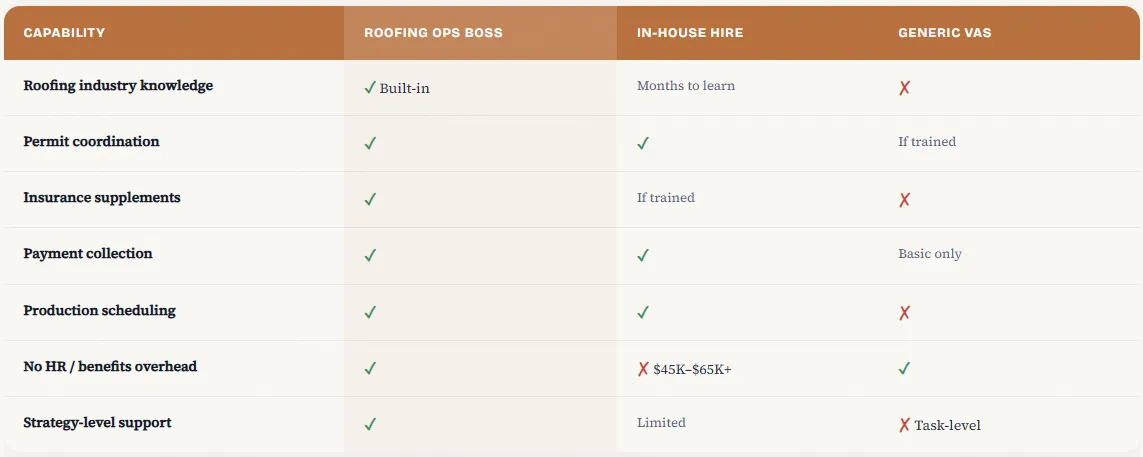Click the Basic only cell text

point(929,254)
